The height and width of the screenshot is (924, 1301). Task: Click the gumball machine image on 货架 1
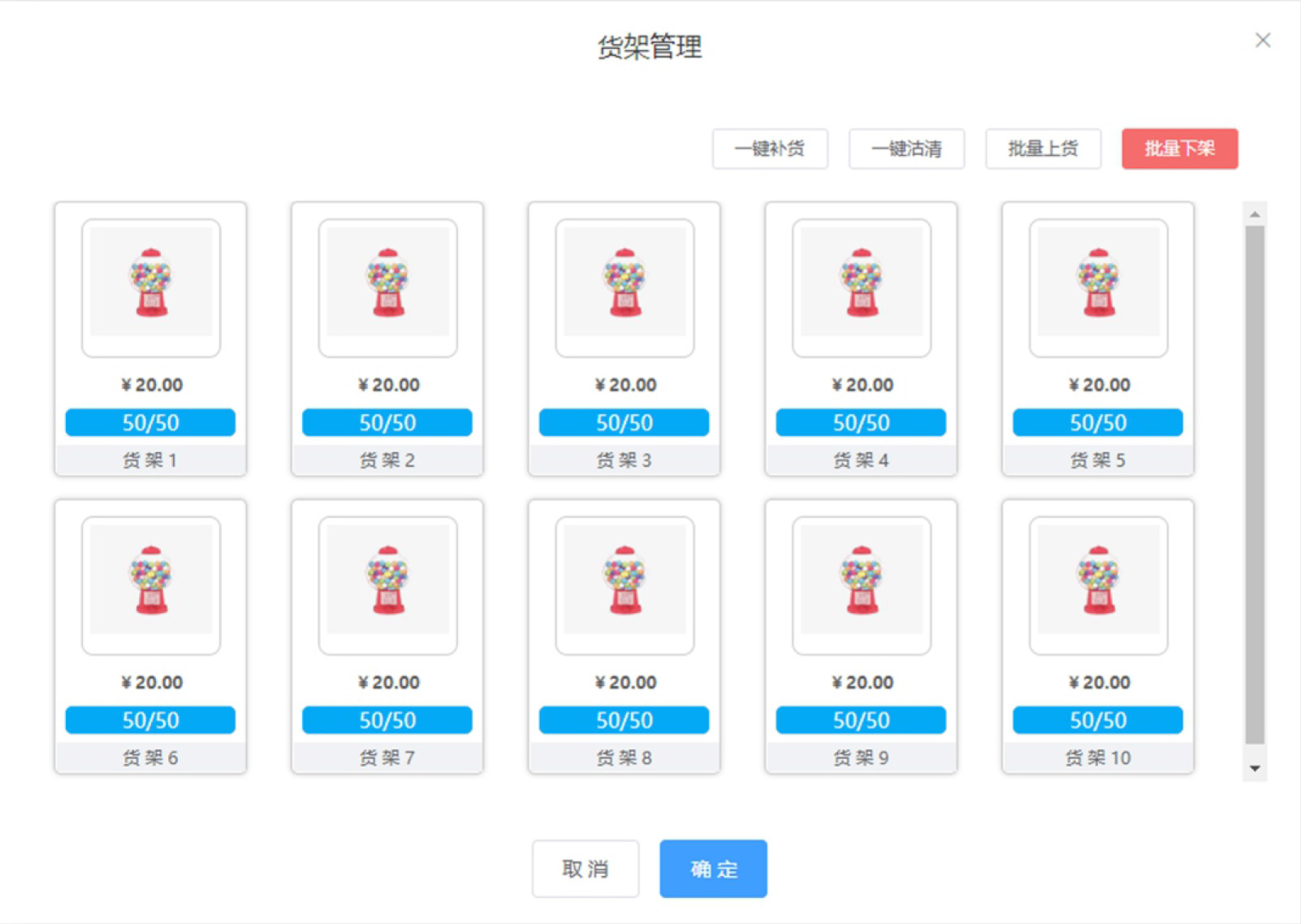coord(151,284)
